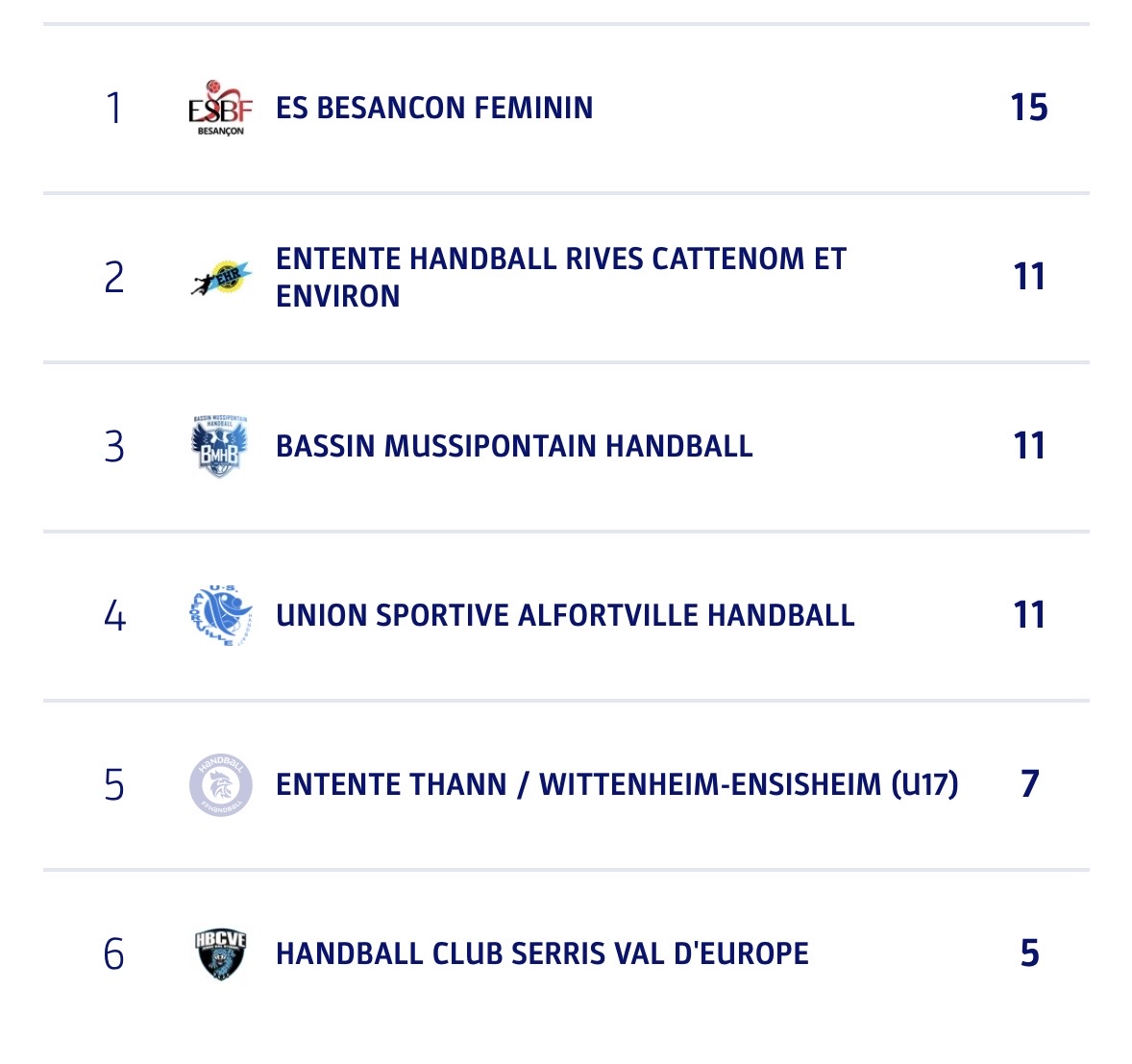Open the ES BESANCON FEMININ team name
Image resolution: width=1132 pixels, height=1064 pixels.
[x=434, y=108]
